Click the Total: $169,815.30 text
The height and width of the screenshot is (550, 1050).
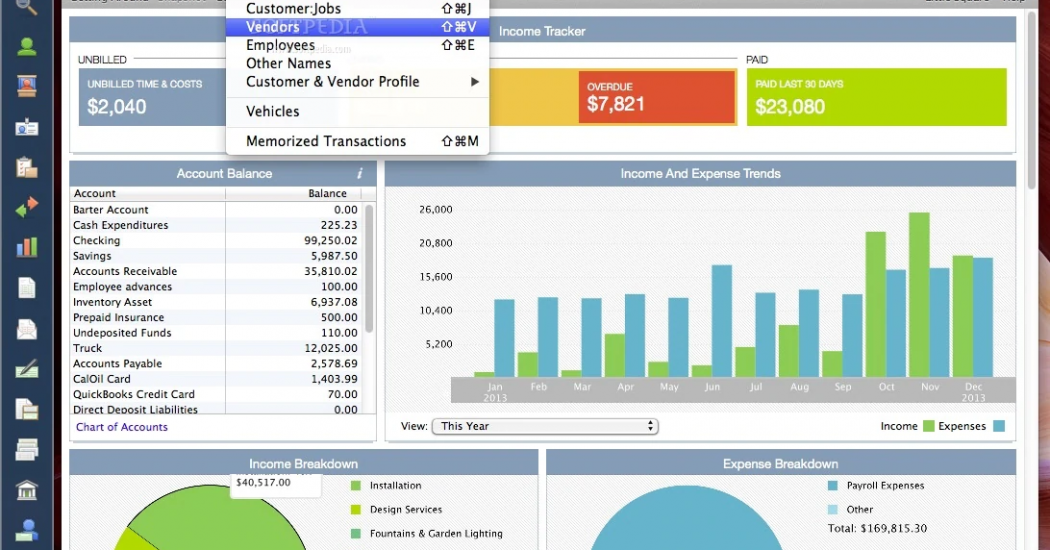click(x=877, y=529)
